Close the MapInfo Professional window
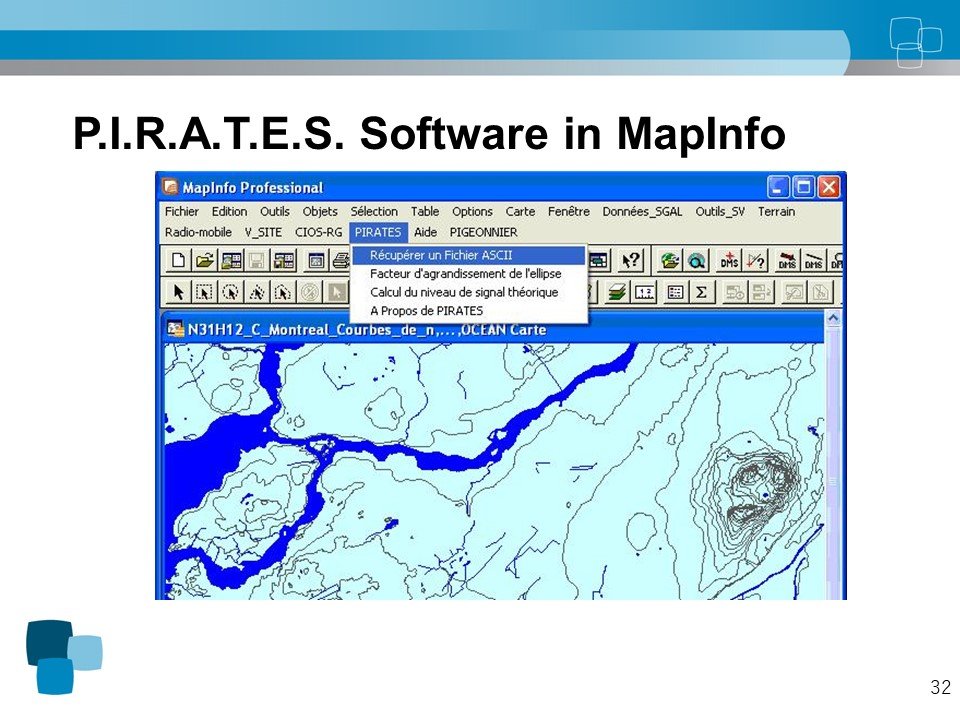Screen dimensions: 960x720 [x=829, y=187]
